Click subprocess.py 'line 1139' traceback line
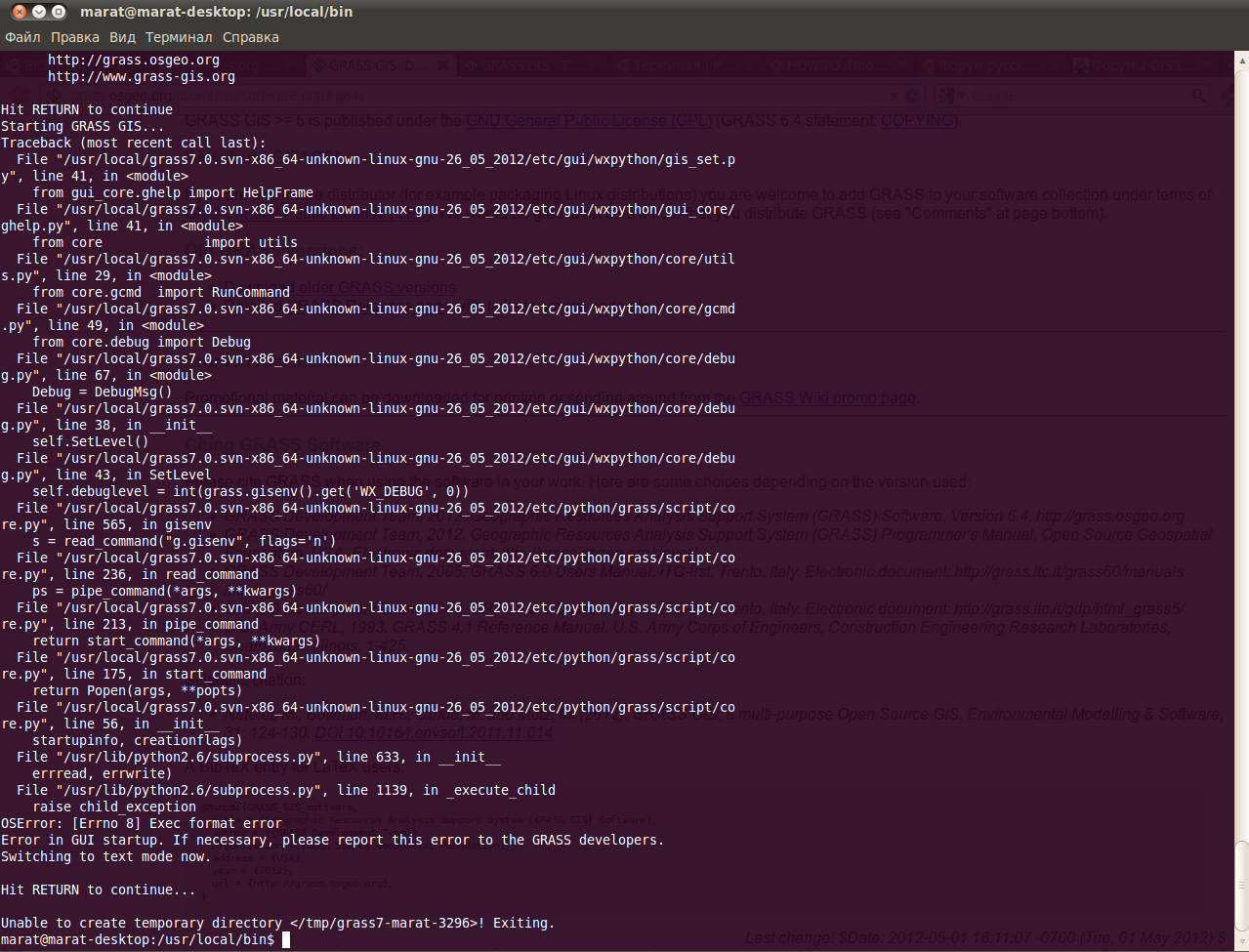The image size is (1249, 952). [286, 790]
